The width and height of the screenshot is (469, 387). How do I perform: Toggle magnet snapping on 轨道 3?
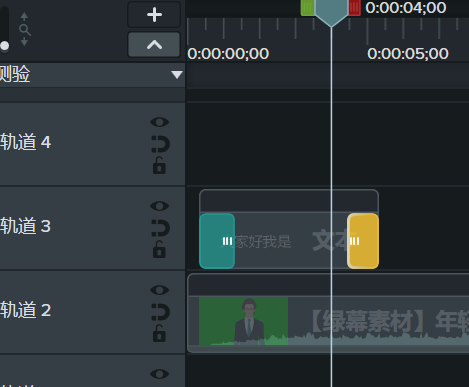160,228
